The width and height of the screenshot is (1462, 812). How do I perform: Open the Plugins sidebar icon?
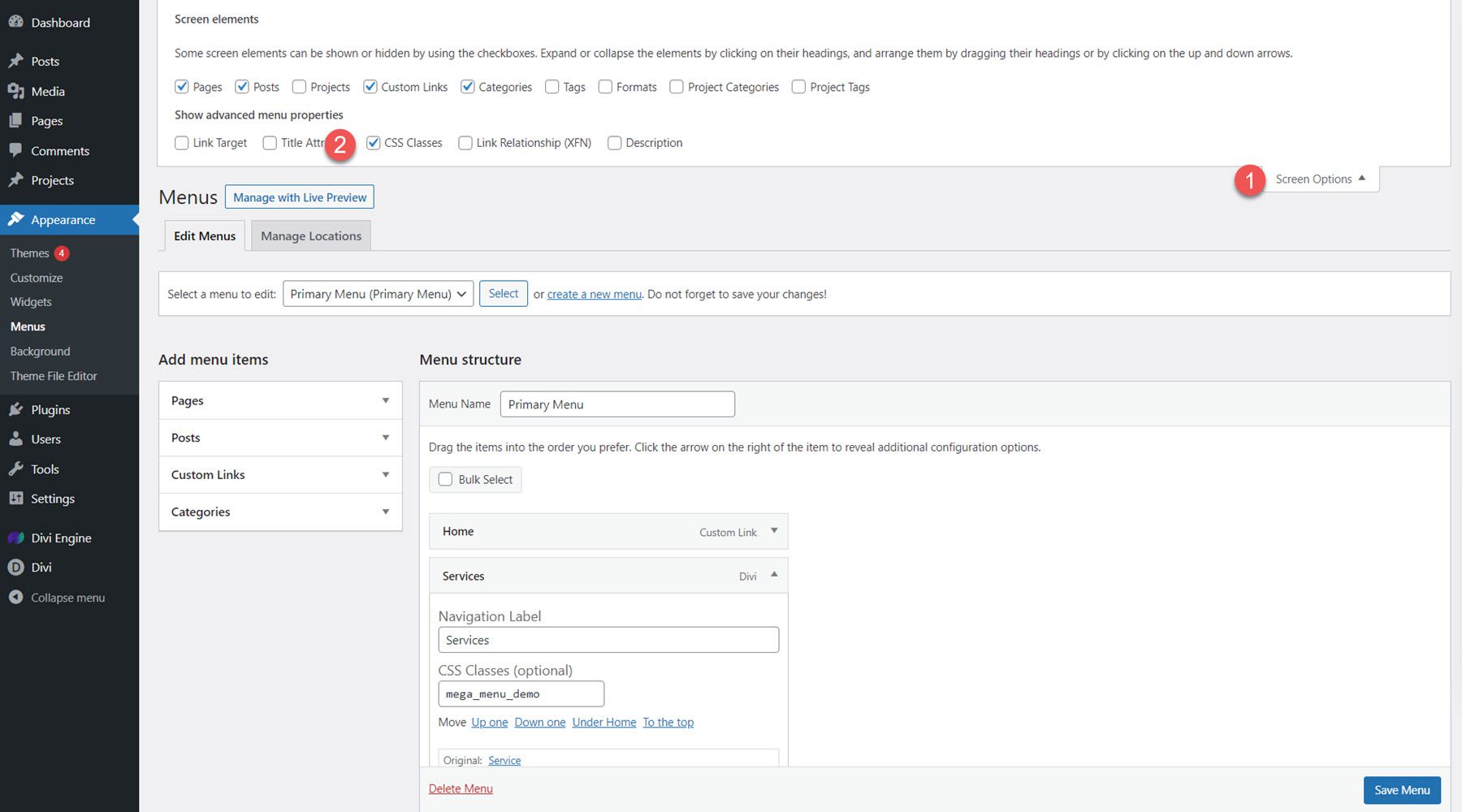tap(16, 409)
